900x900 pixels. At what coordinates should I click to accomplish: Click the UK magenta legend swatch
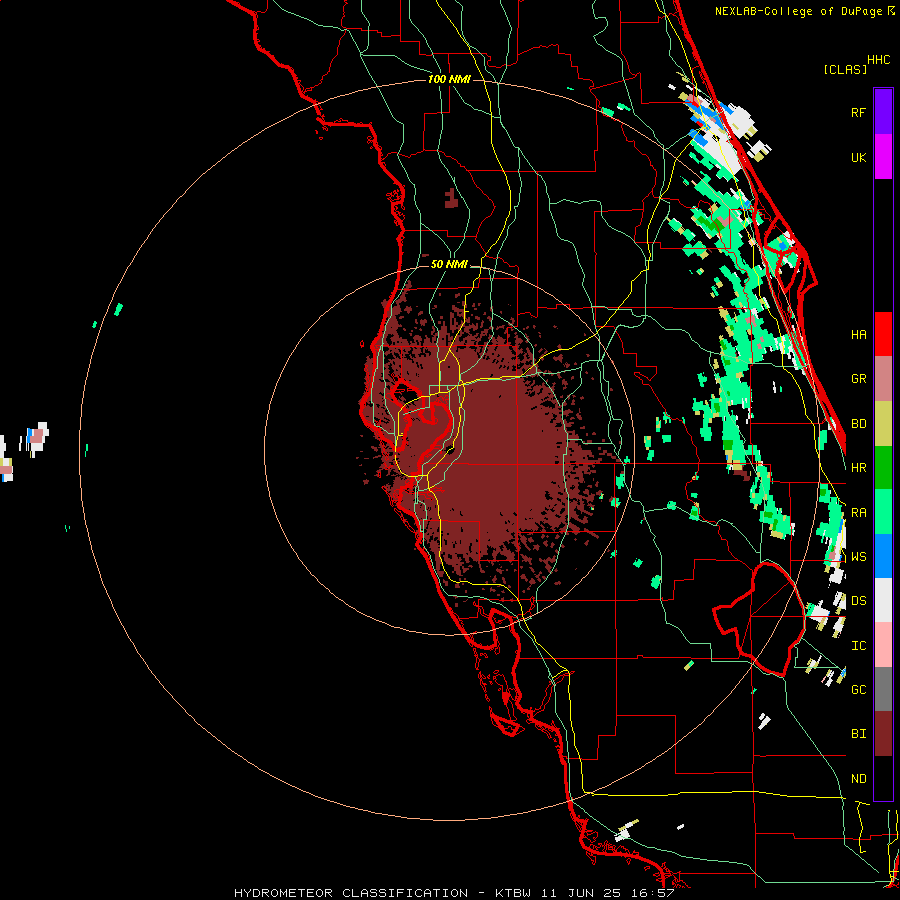(883, 156)
